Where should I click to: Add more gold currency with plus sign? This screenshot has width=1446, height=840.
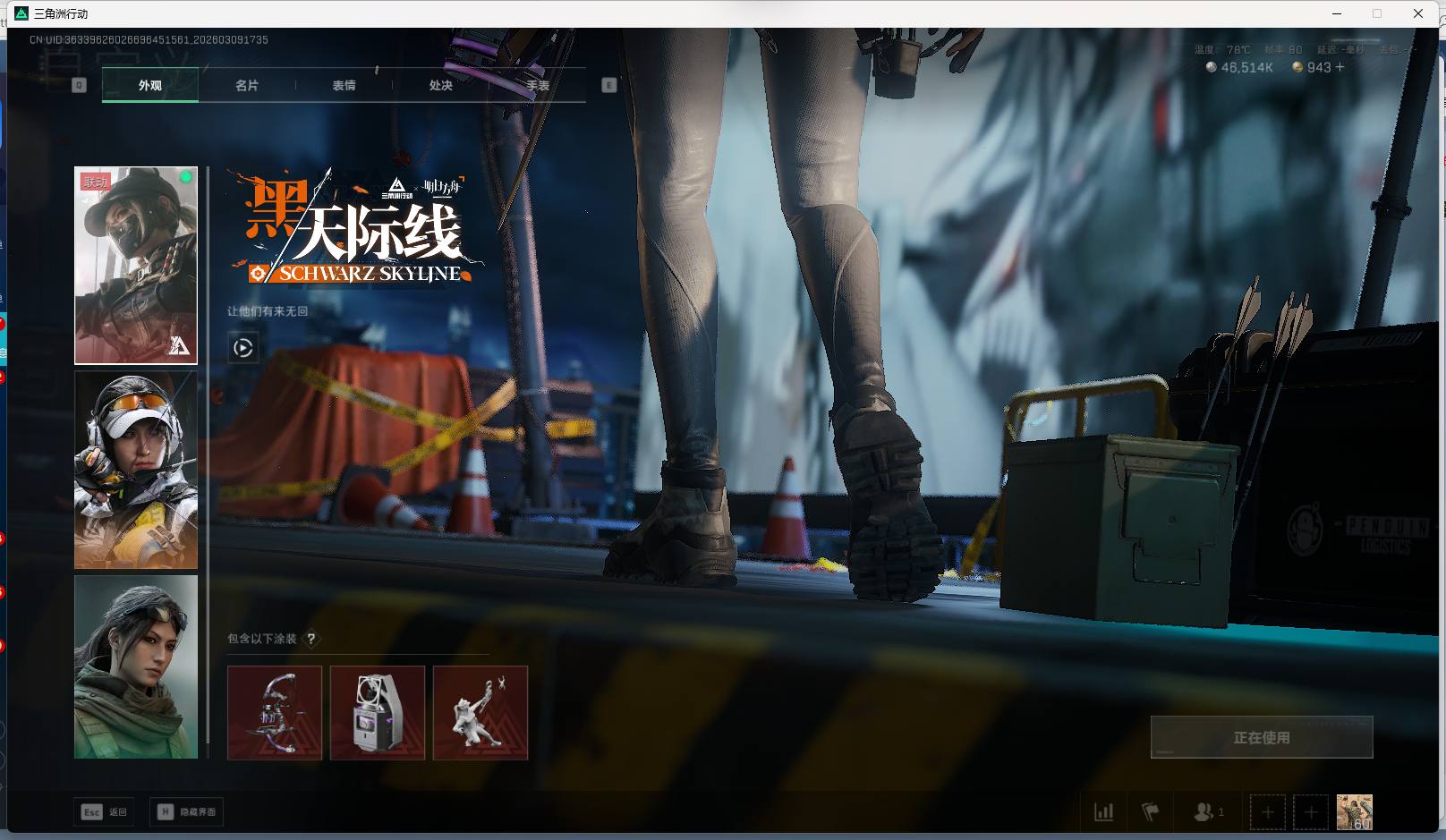click(1340, 67)
